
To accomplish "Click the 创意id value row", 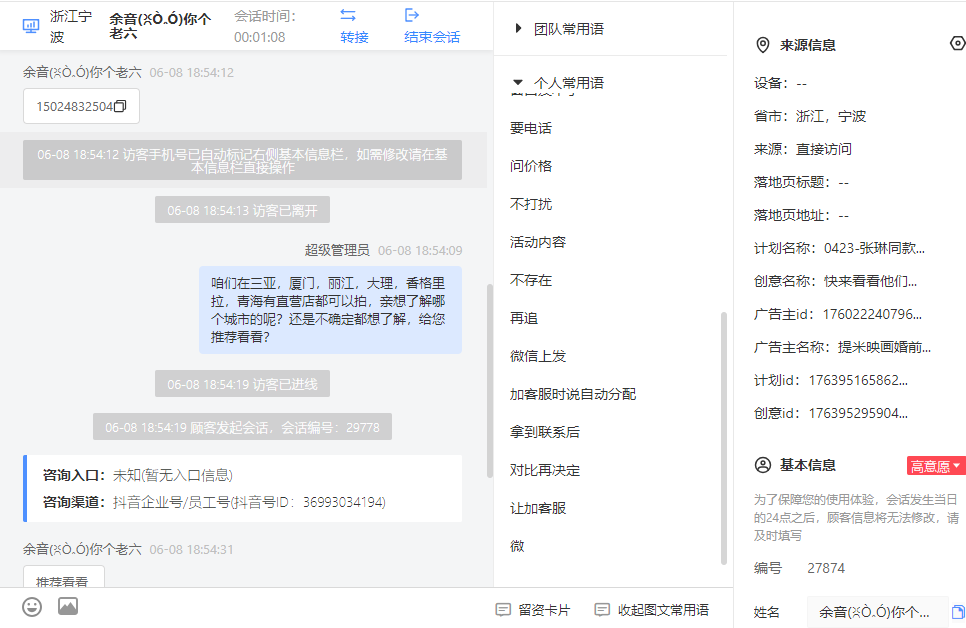I will [x=830, y=413].
